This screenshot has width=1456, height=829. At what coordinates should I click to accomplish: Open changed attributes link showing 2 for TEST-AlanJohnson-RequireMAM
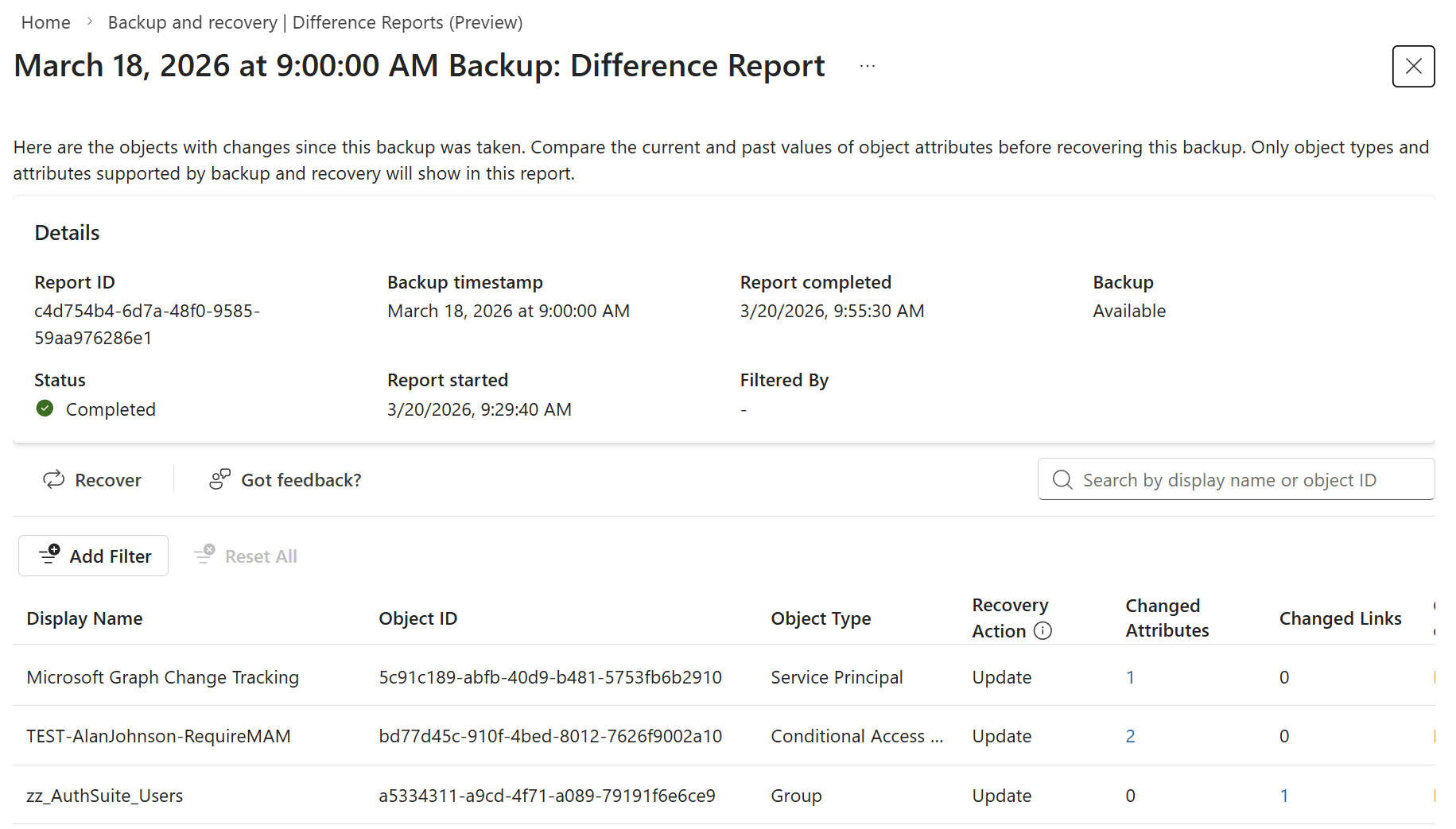point(1131,736)
